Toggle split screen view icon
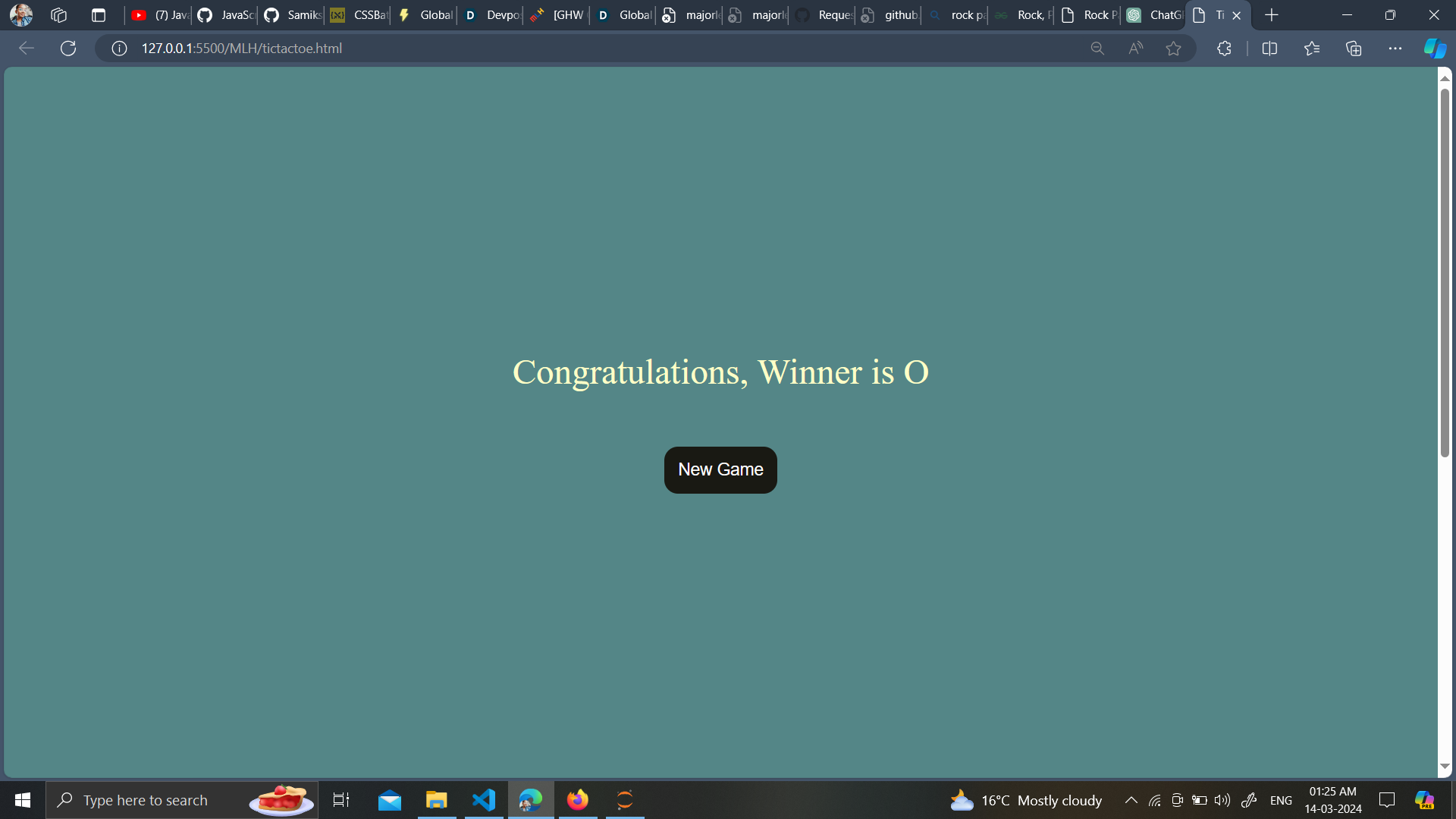 click(x=1269, y=49)
